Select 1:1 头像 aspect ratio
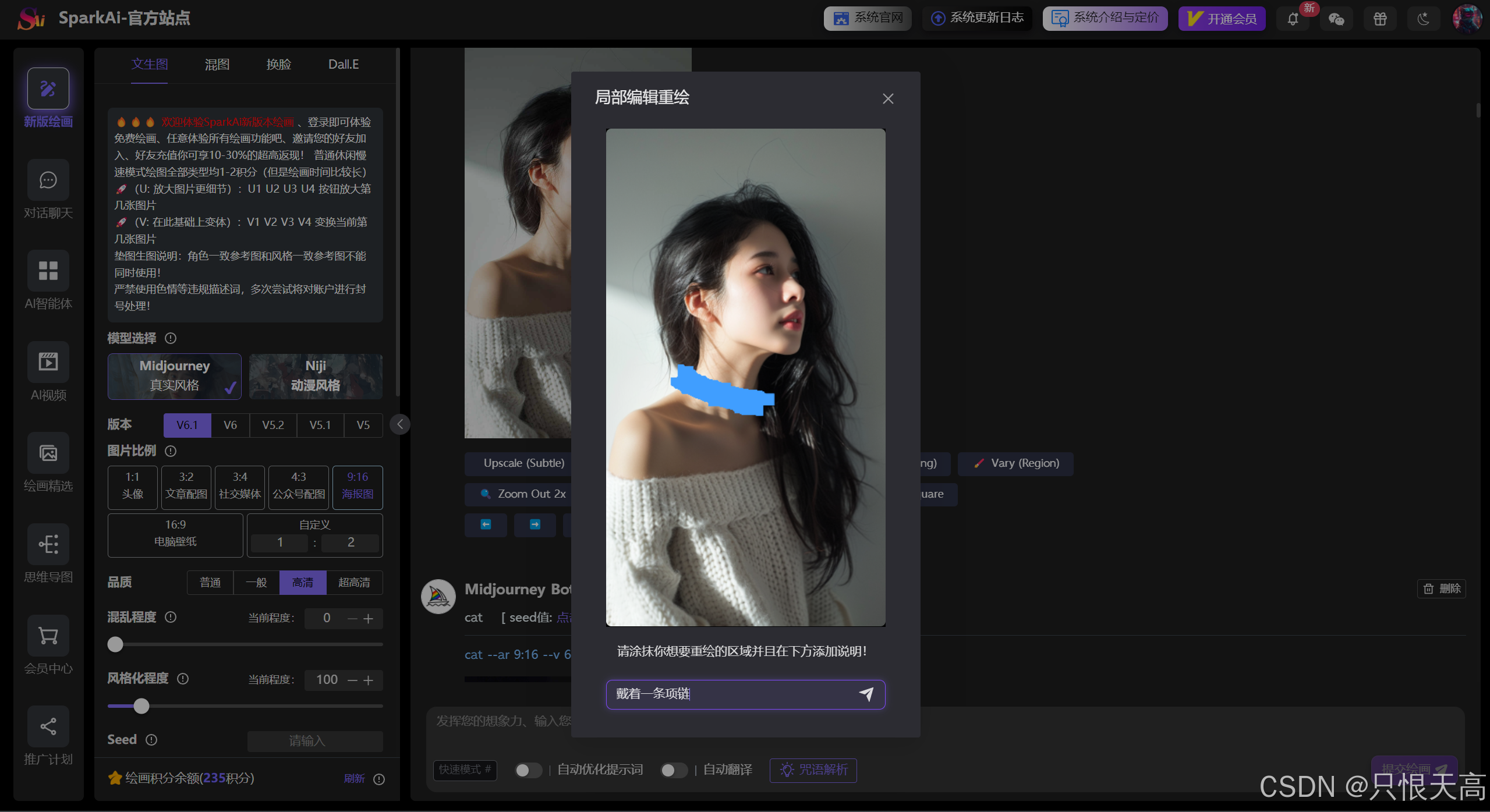The image size is (1490, 812). click(133, 487)
